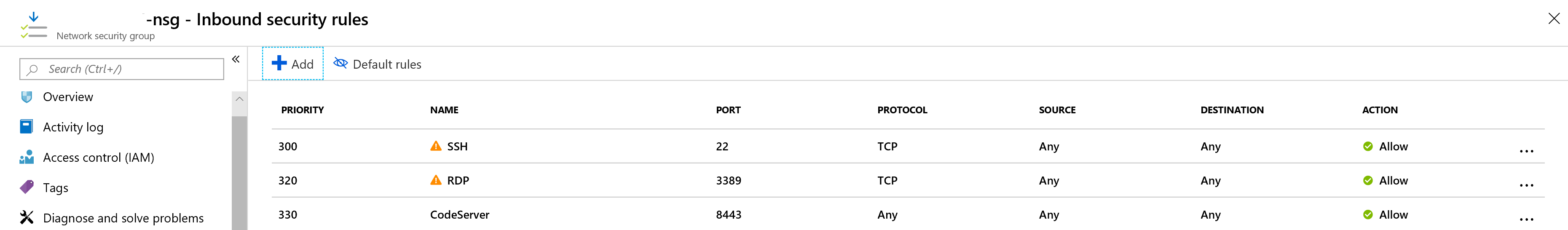
Task: Collapse the left sidebar menu
Action: [x=236, y=59]
